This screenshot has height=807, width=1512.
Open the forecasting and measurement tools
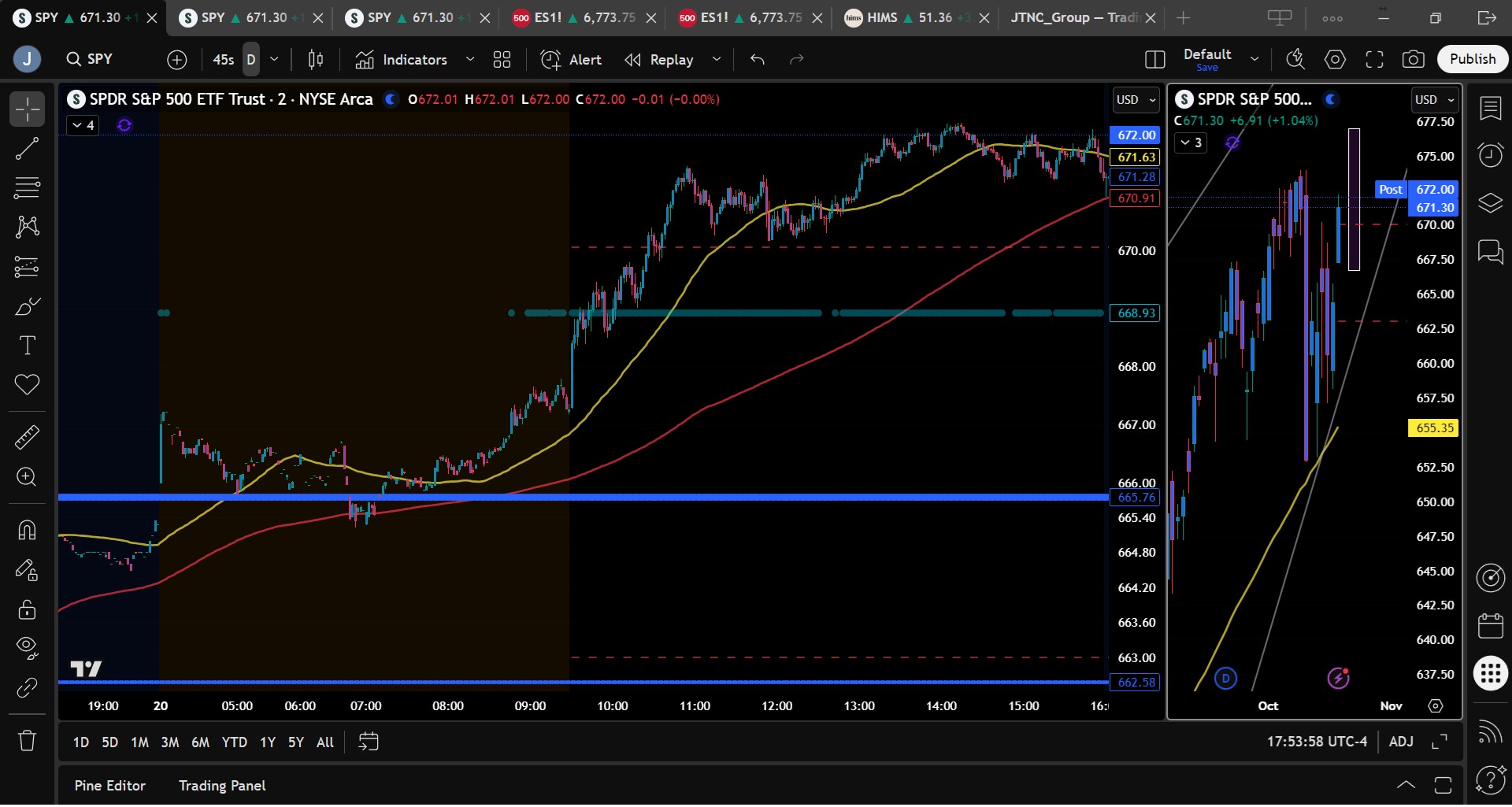click(x=27, y=267)
